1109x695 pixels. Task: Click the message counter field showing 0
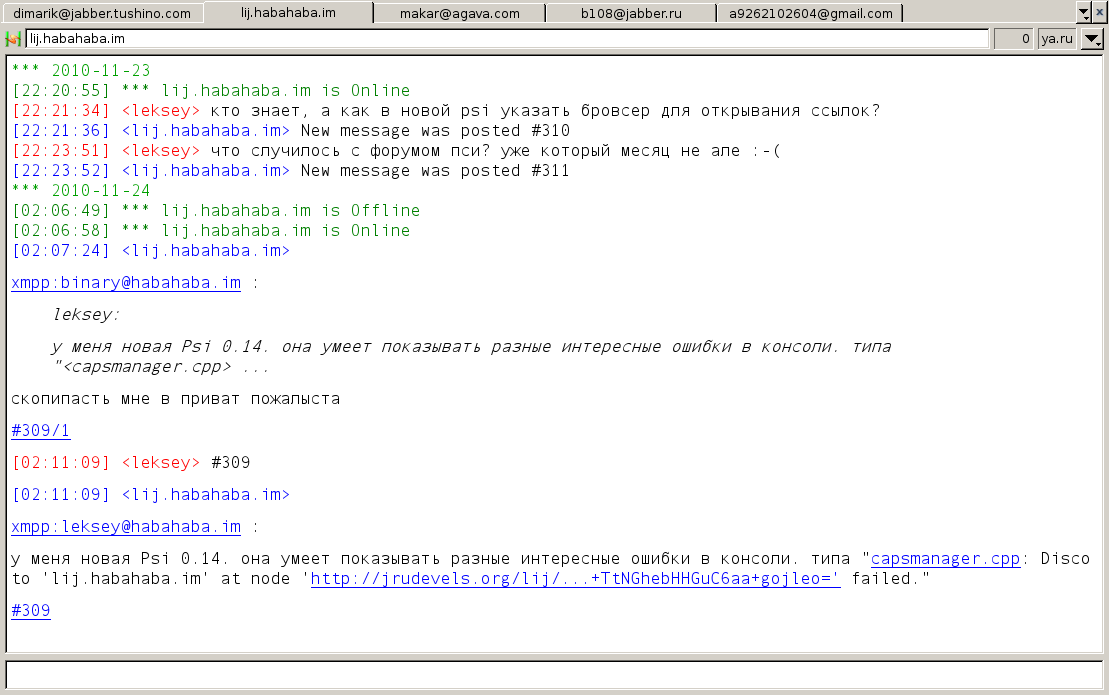pos(1014,39)
